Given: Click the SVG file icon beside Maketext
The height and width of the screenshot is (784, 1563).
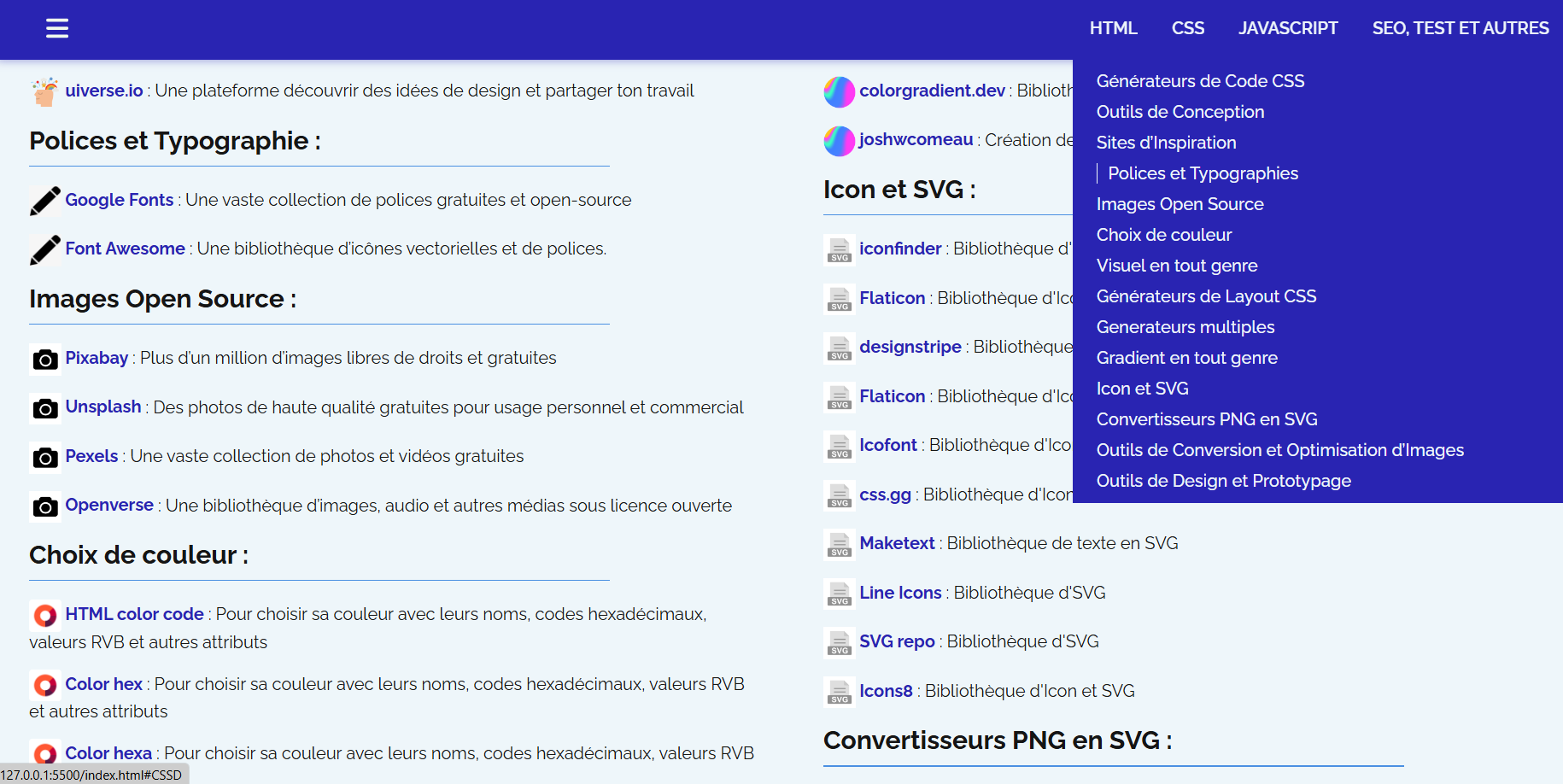Looking at the screenshot, I should pos(840,544).
